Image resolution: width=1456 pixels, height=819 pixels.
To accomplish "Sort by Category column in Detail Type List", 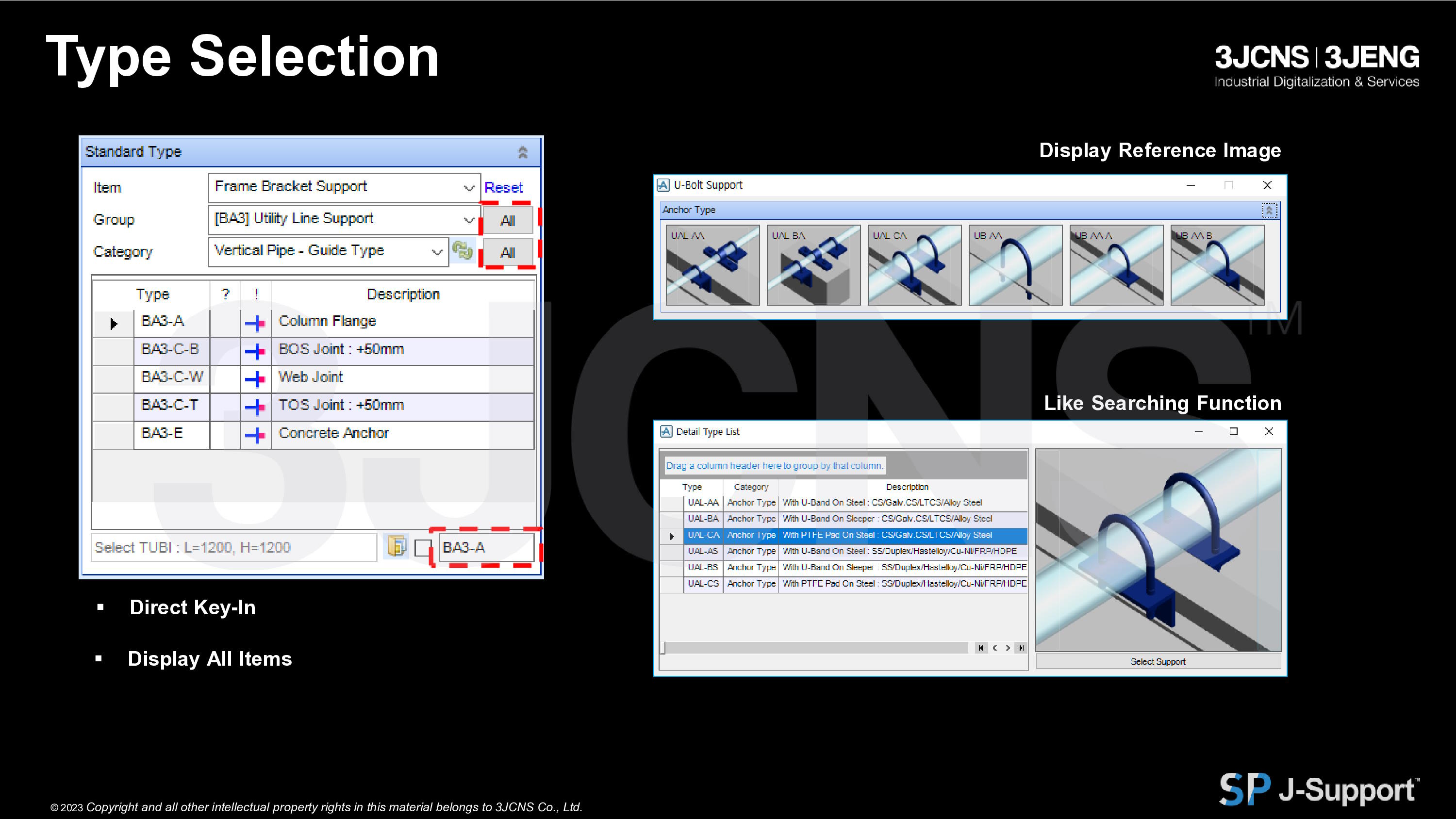I will point(751,487).
